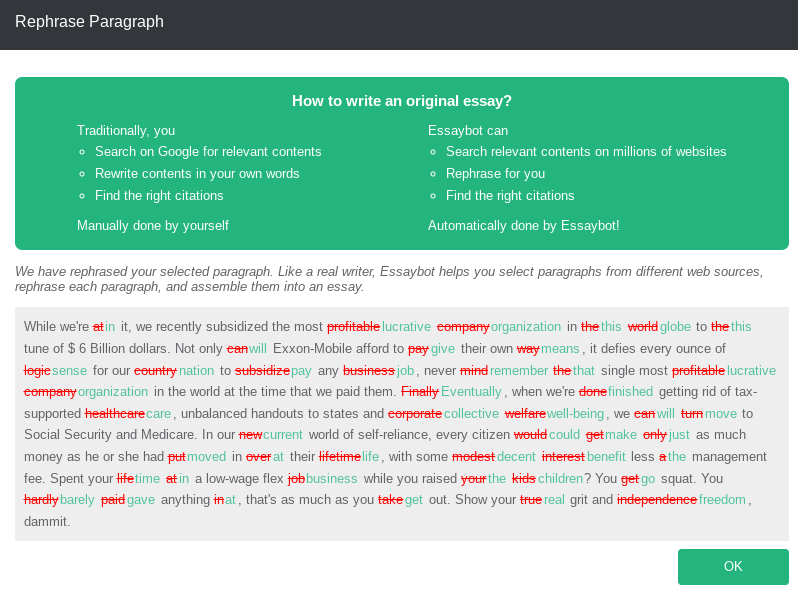Click the OK button

(x=733, y=567)
